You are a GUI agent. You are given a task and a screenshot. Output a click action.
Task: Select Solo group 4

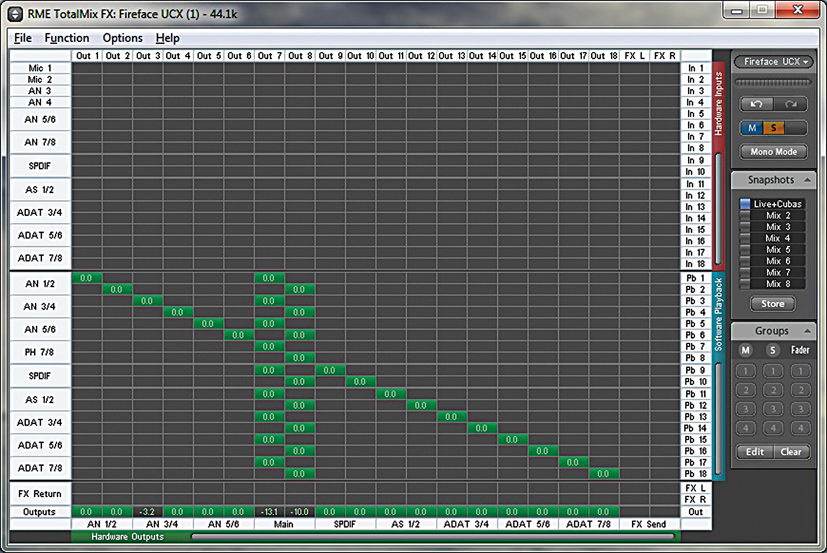point(773,428)
